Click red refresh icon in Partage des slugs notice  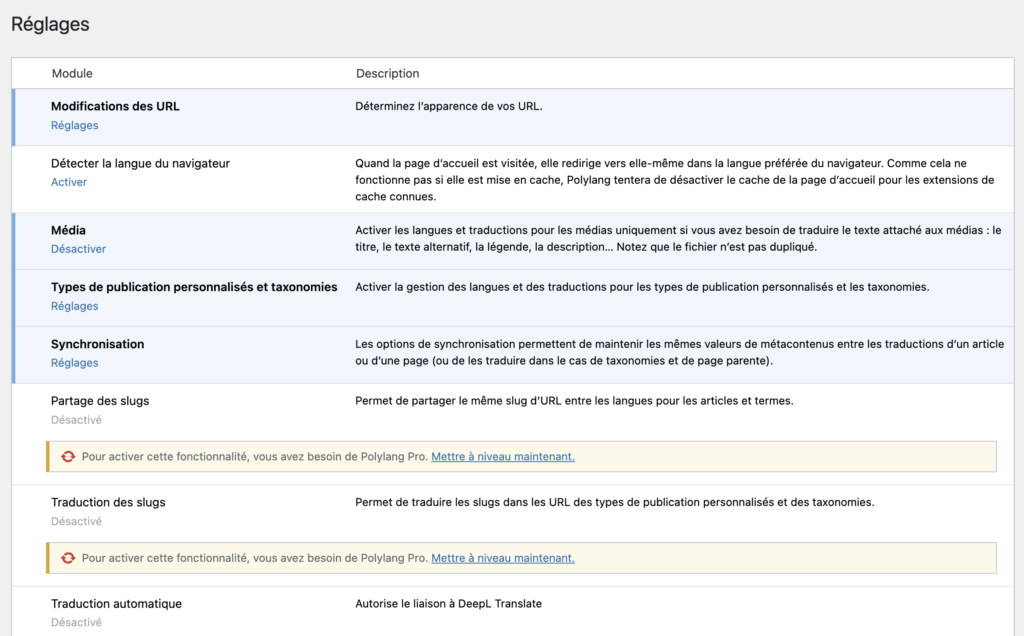68,456
